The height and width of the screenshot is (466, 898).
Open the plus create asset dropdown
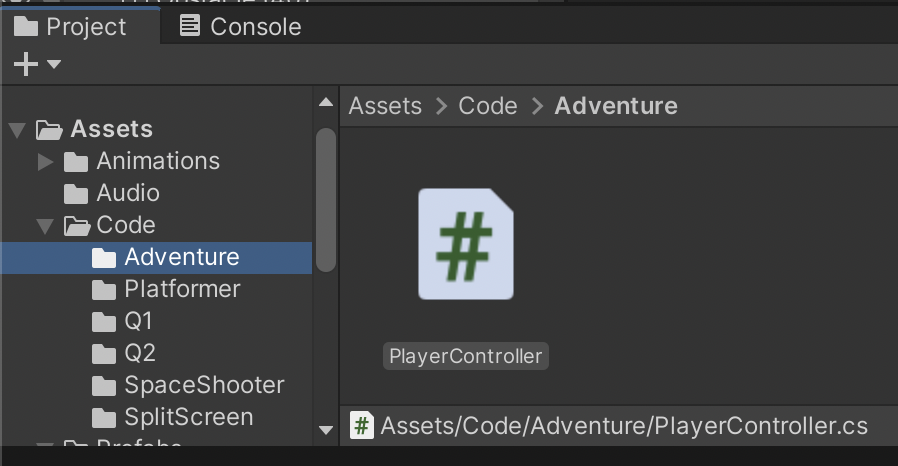[36, 65]
